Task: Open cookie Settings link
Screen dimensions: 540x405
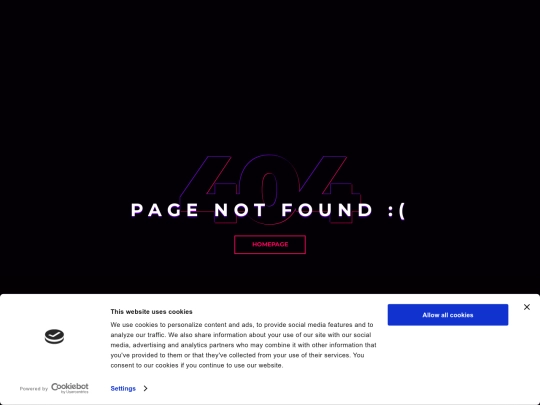Action: (x=123, y=388)
